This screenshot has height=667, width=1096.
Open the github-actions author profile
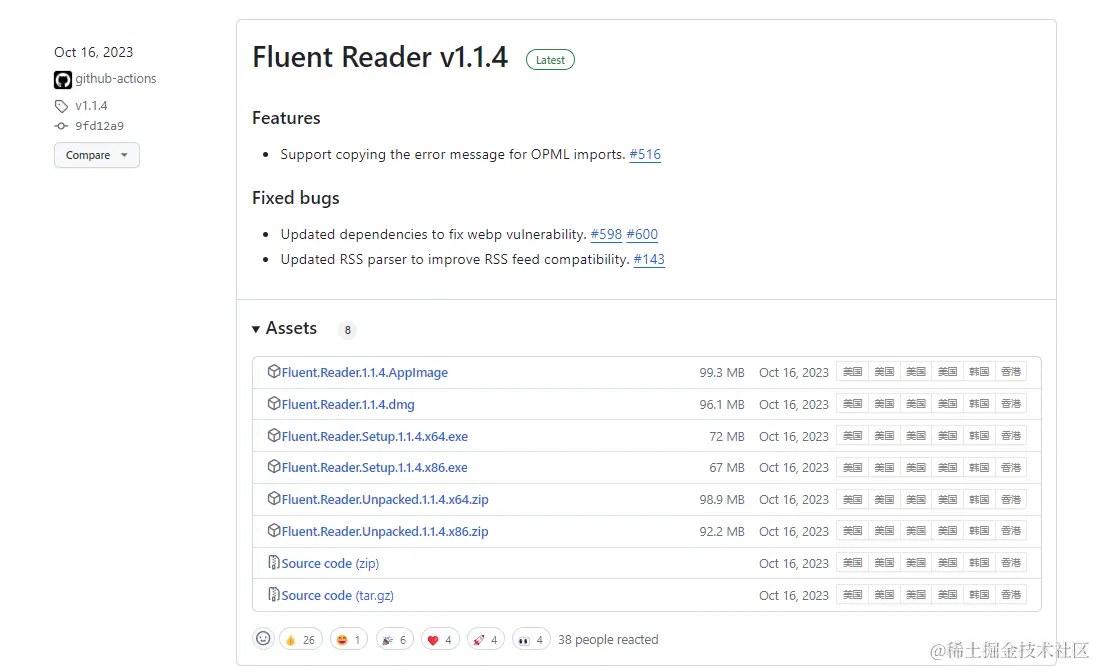tap(116, 79)
